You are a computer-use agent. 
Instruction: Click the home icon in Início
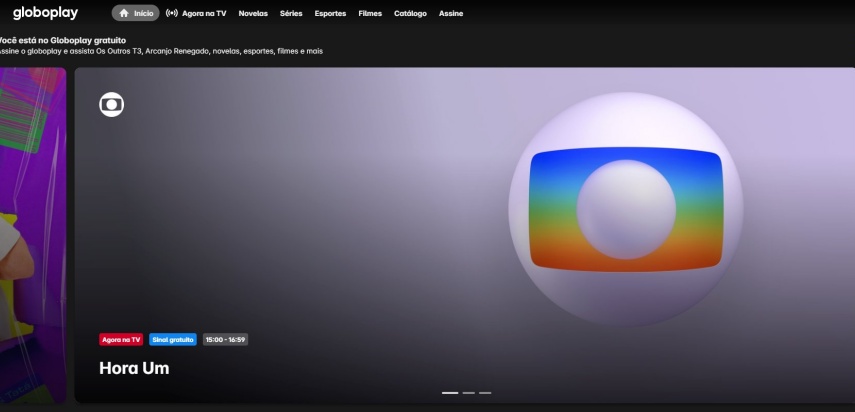click(124, 13)
